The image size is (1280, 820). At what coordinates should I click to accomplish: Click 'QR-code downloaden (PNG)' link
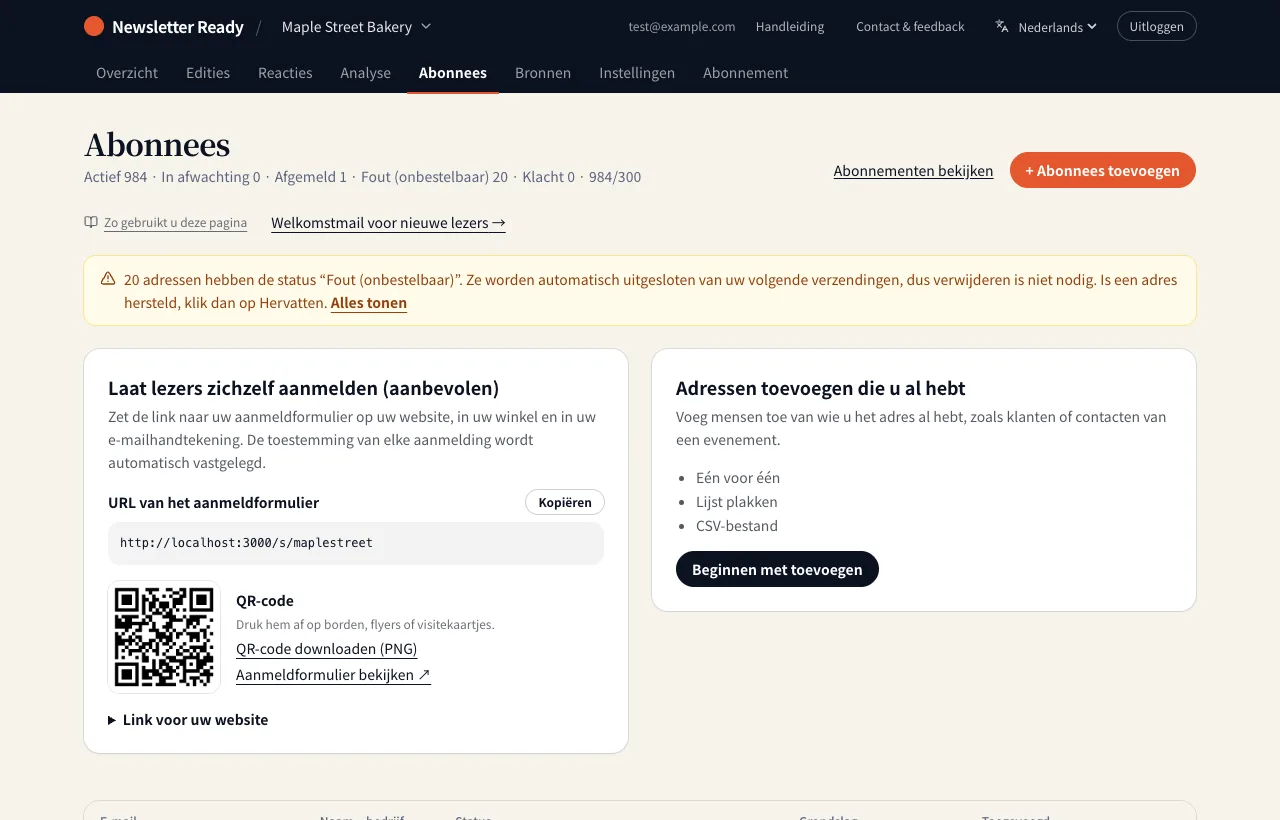(x=326, y=649)
